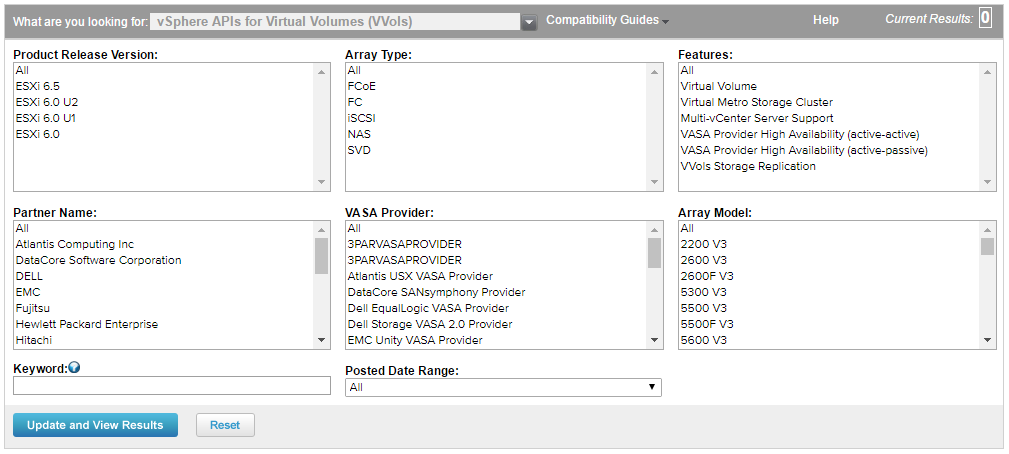This screenshot has width=1009, height=454.
Task: Select All in Partner Name list
Action: [x=163, y=228]
